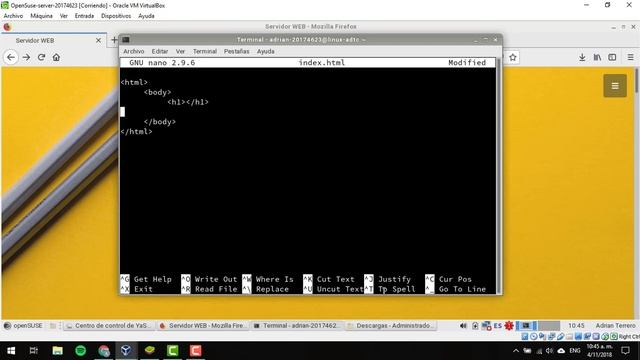This screenshot has width=640, height=360.
Task: Open VirtualBox Archivo menu
Action: pyautogui.click(x=13, y=16)
